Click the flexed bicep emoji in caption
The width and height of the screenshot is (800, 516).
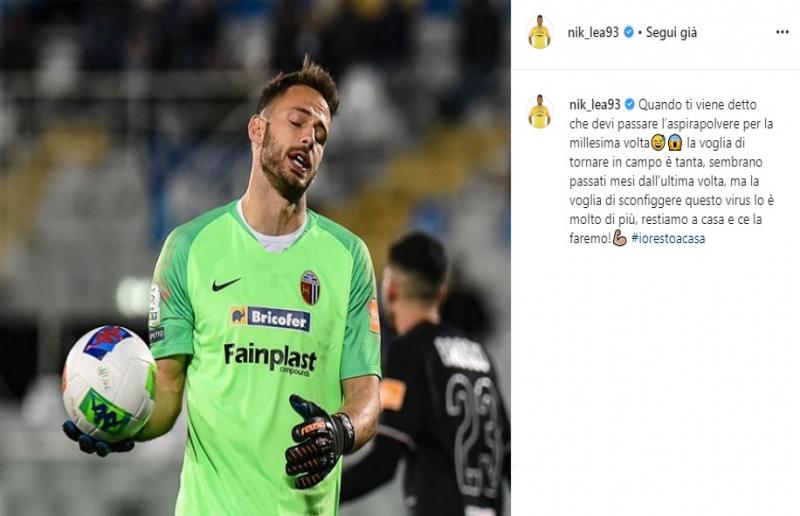(619, 238)
